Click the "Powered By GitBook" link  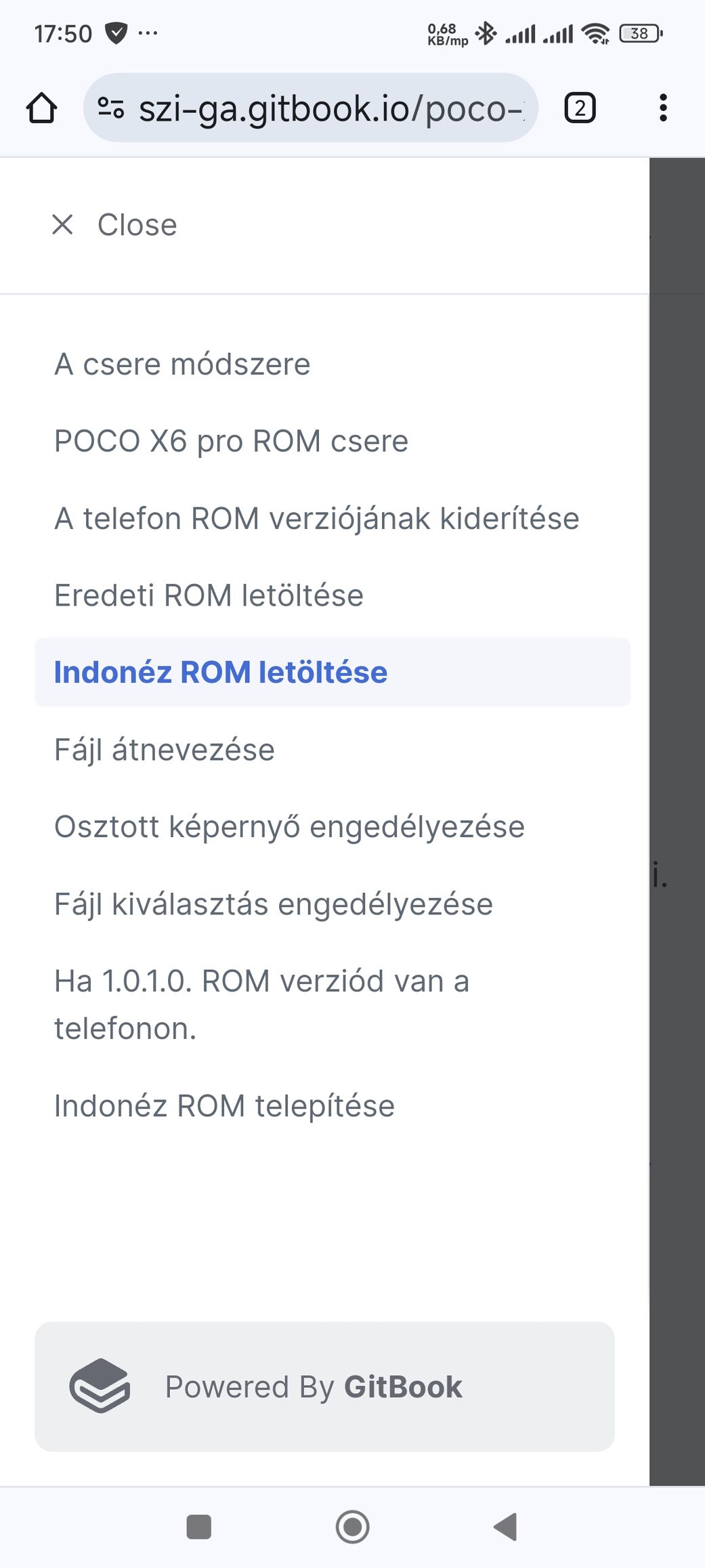pyautogui.click(x=324, y=1386)
